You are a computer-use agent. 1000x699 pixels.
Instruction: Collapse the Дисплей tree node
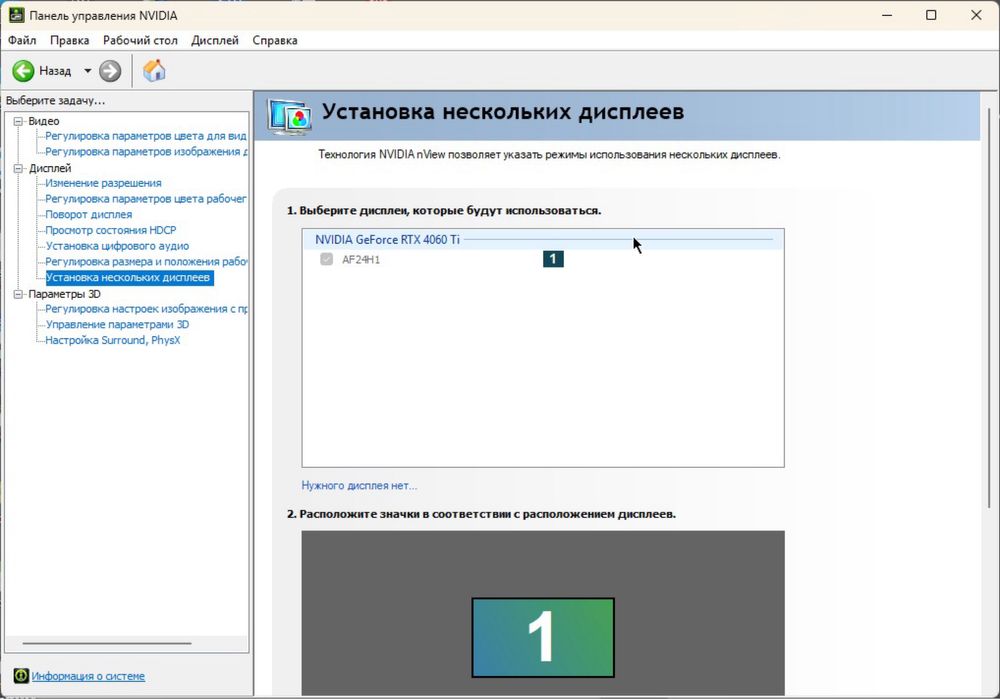(18, 168)
